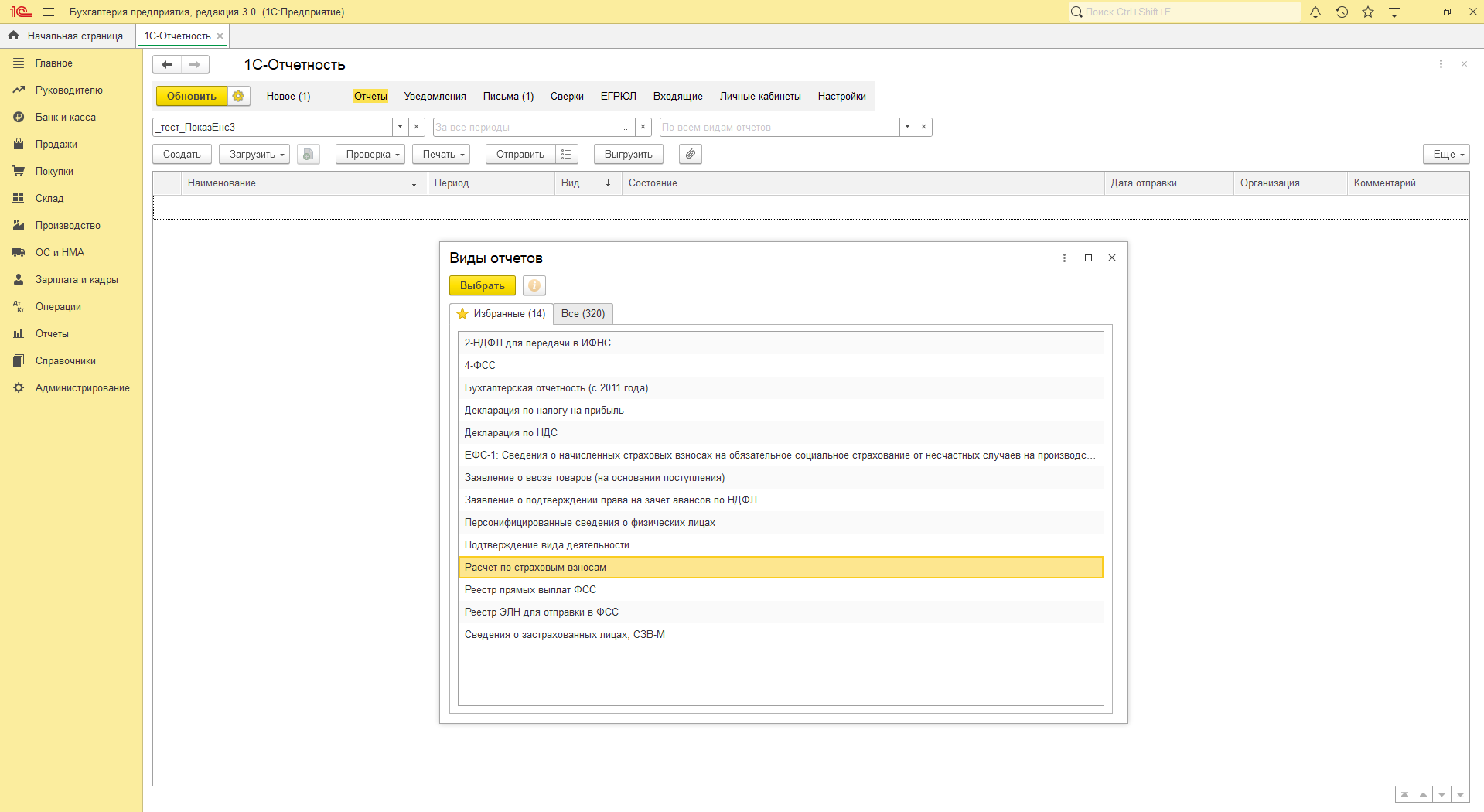Viewport: 1484px width, 812px height.
Task: Open more options dots on 1С-Отчетность page
Action: (x=1441, y=64)
